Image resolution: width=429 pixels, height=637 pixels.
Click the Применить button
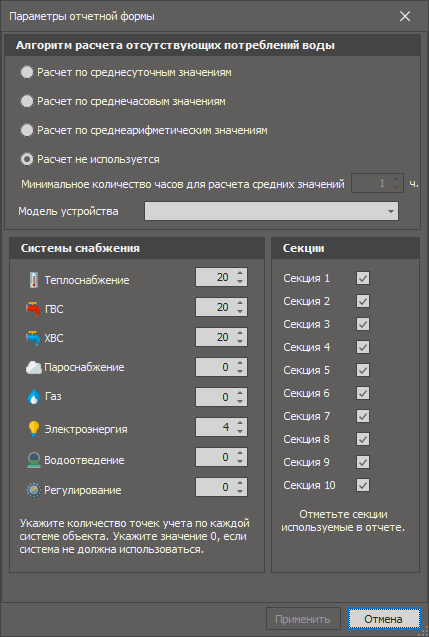[303, 619]
